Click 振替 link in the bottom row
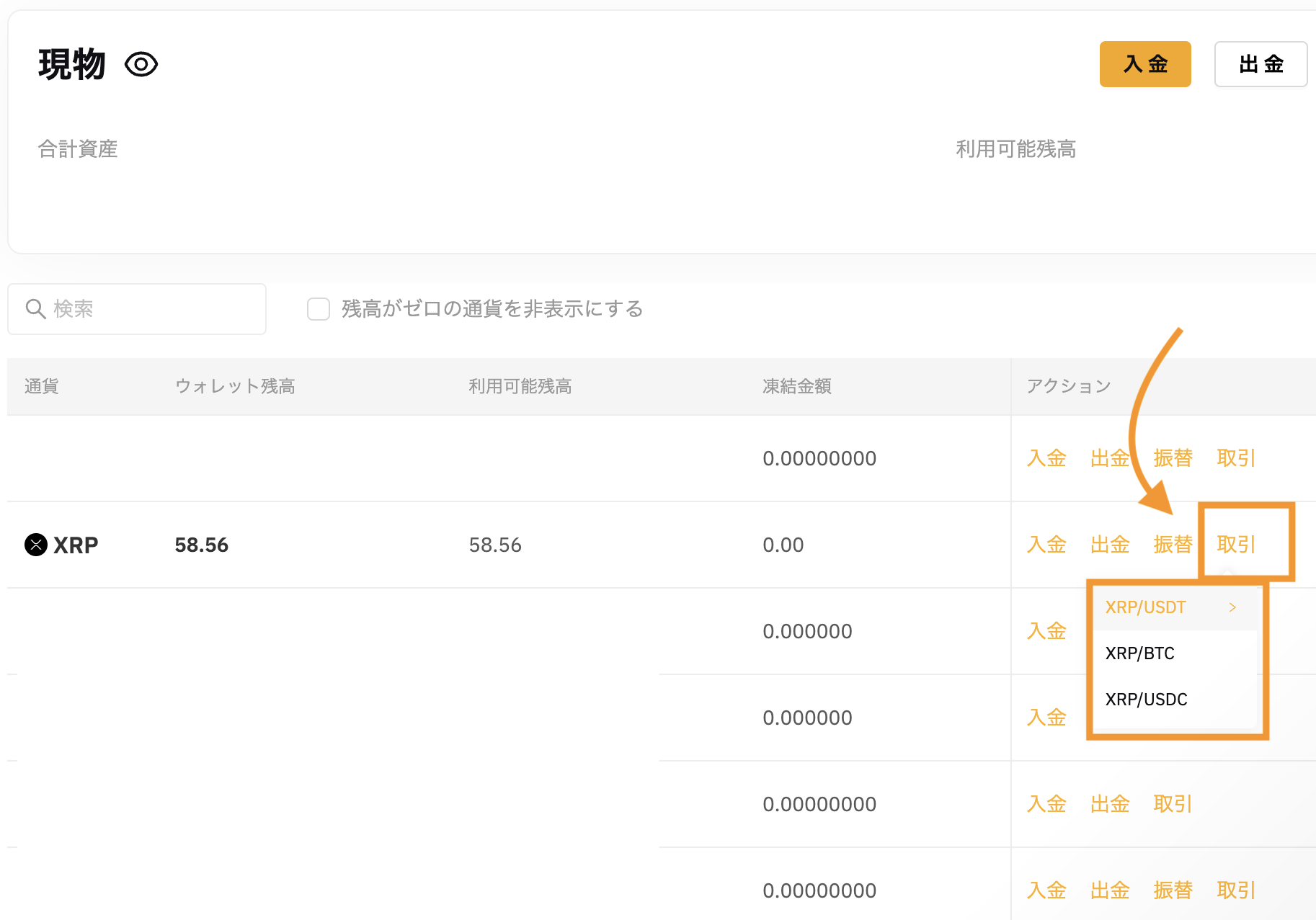 (1173, 890)
